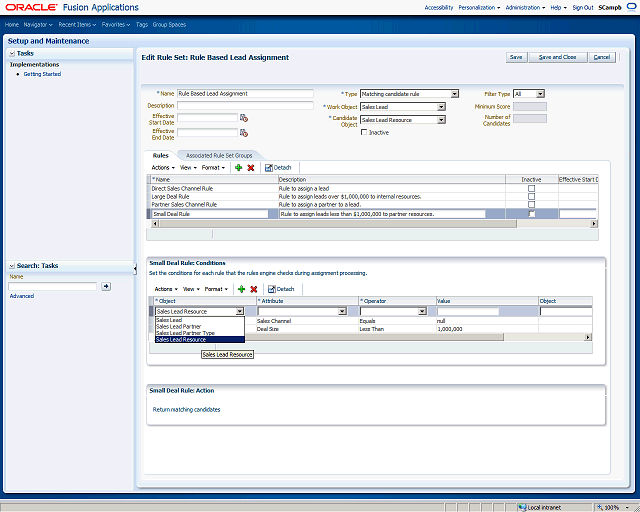This screenshot has width=640, height=512.
Task: Switch to the Rules tab
Action: click(160, 156)
